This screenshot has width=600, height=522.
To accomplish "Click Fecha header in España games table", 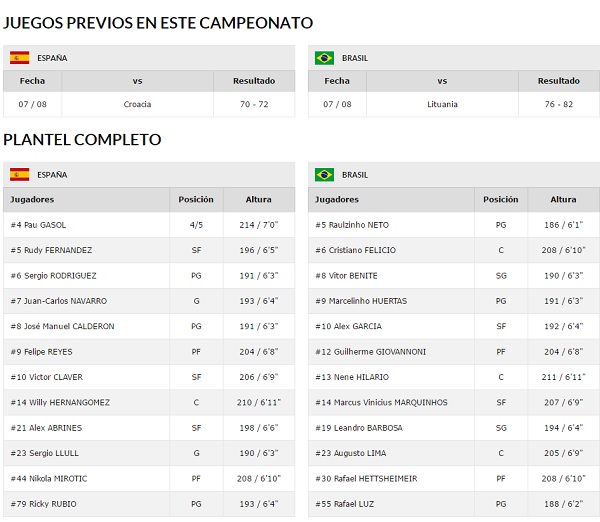I will click(32, 81).
